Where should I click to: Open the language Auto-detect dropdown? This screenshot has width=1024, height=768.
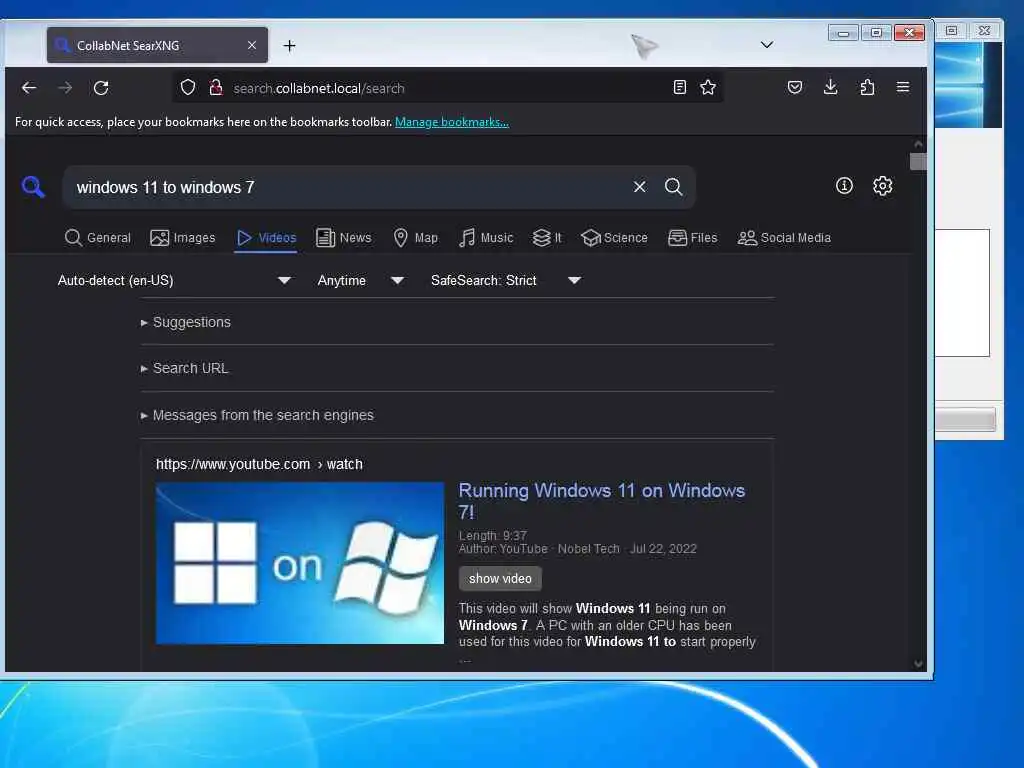pyautogui.click(x=174, y=280)
